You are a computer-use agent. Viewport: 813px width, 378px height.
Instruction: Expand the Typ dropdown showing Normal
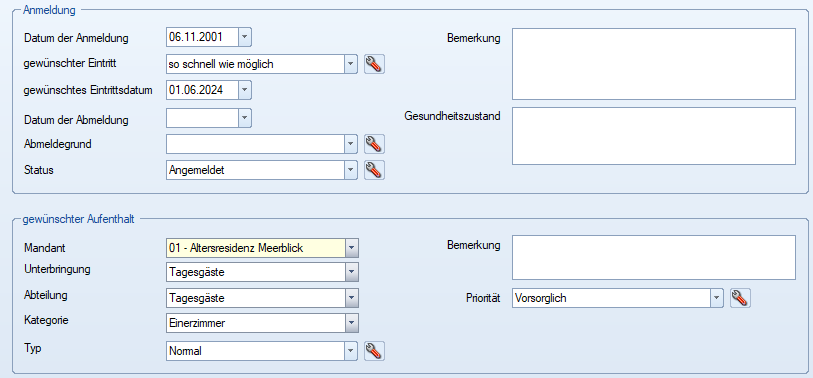[x=351, y=351]
